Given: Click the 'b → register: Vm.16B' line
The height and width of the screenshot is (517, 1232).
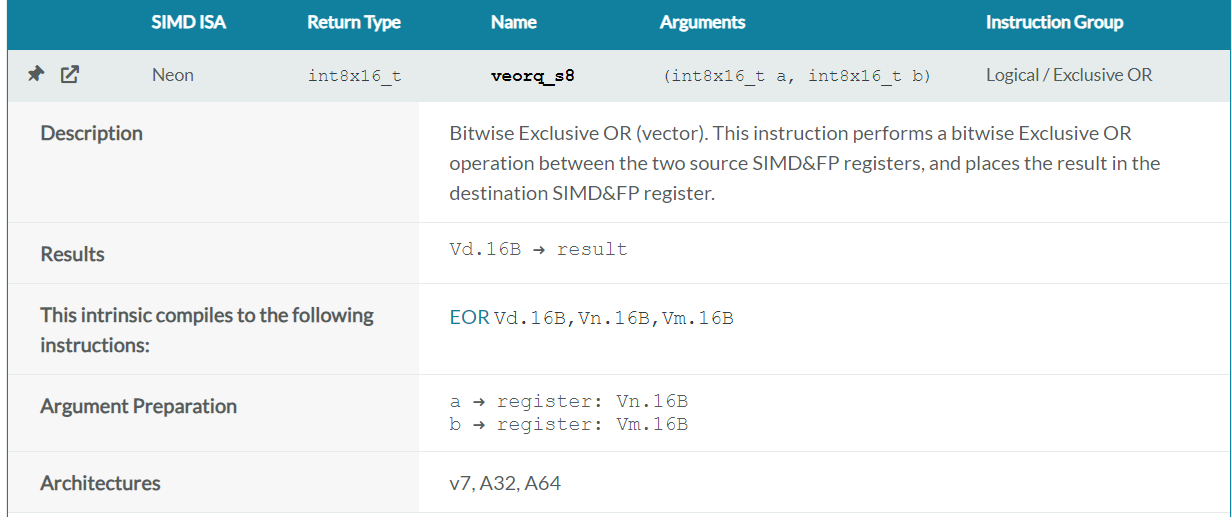Looking at the screenshot, I should pyautogui.click(x=568, y=424).
